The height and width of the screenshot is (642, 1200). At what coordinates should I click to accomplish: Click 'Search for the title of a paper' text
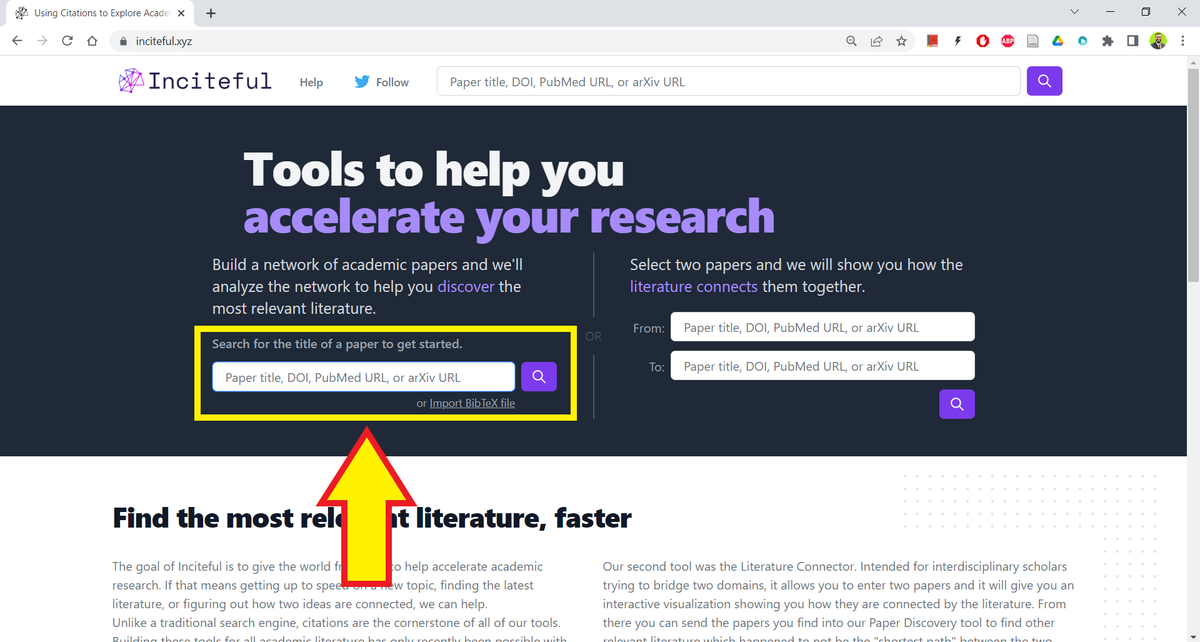(x=337, y=344)
